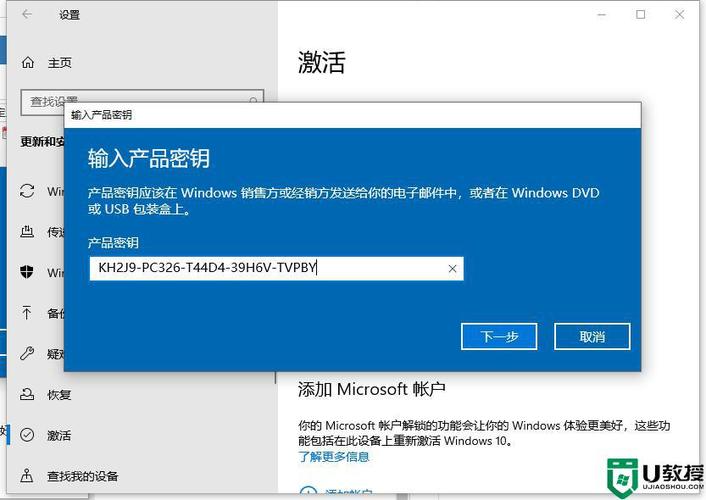The width and height of the screenshot is (706, 500).
Task: Go back with the Settings back arrow
Action: click(27, 14)
